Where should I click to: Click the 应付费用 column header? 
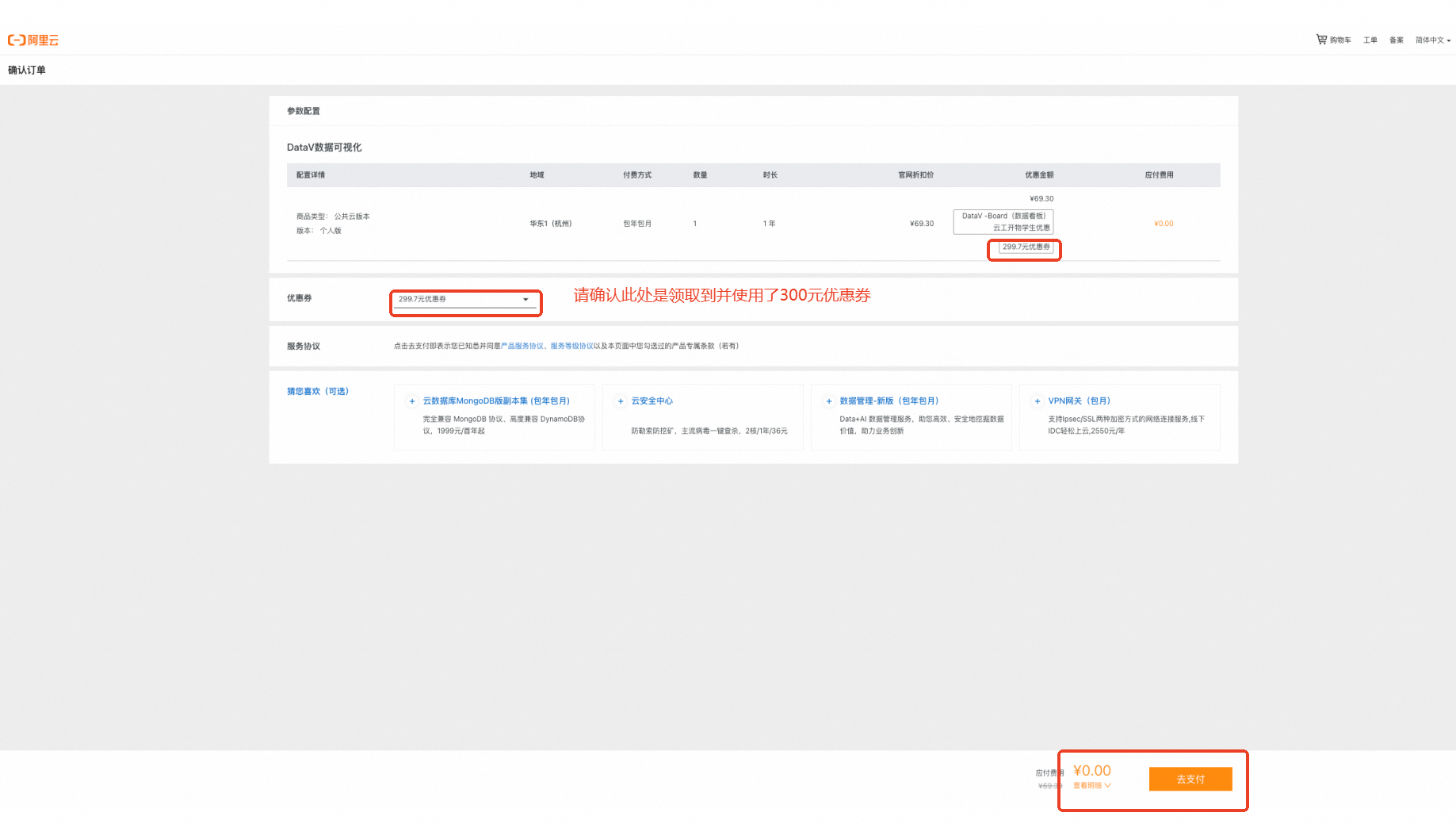click(x=1159, y=175)
